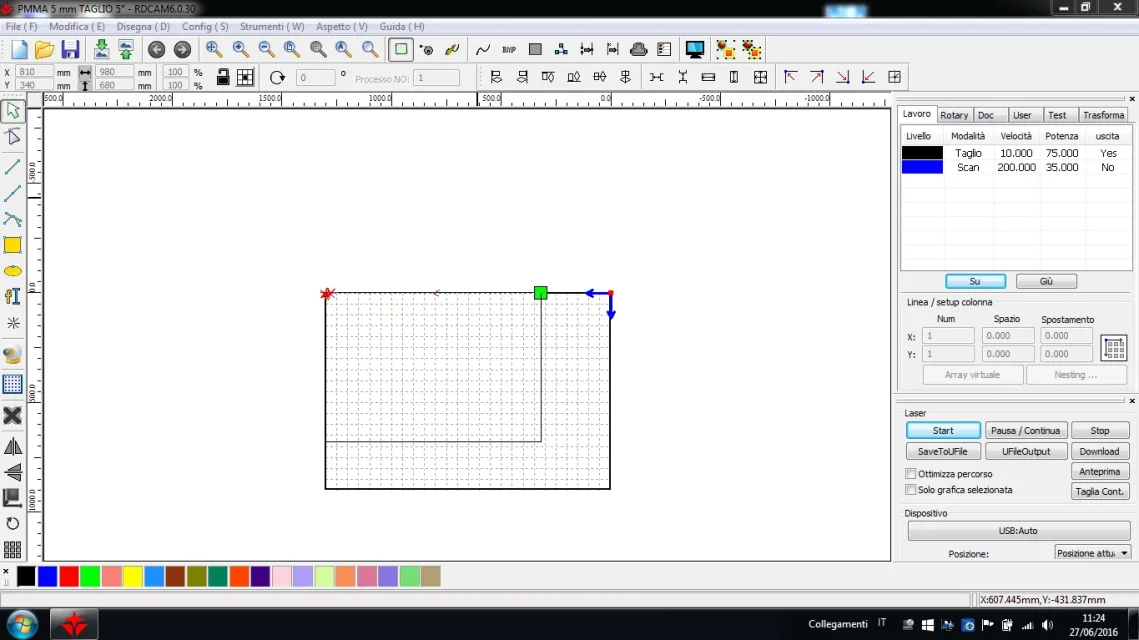Switch to the Rotary tab
The width and height of the screenshot is (1139, 640).
tap(953, 115)
